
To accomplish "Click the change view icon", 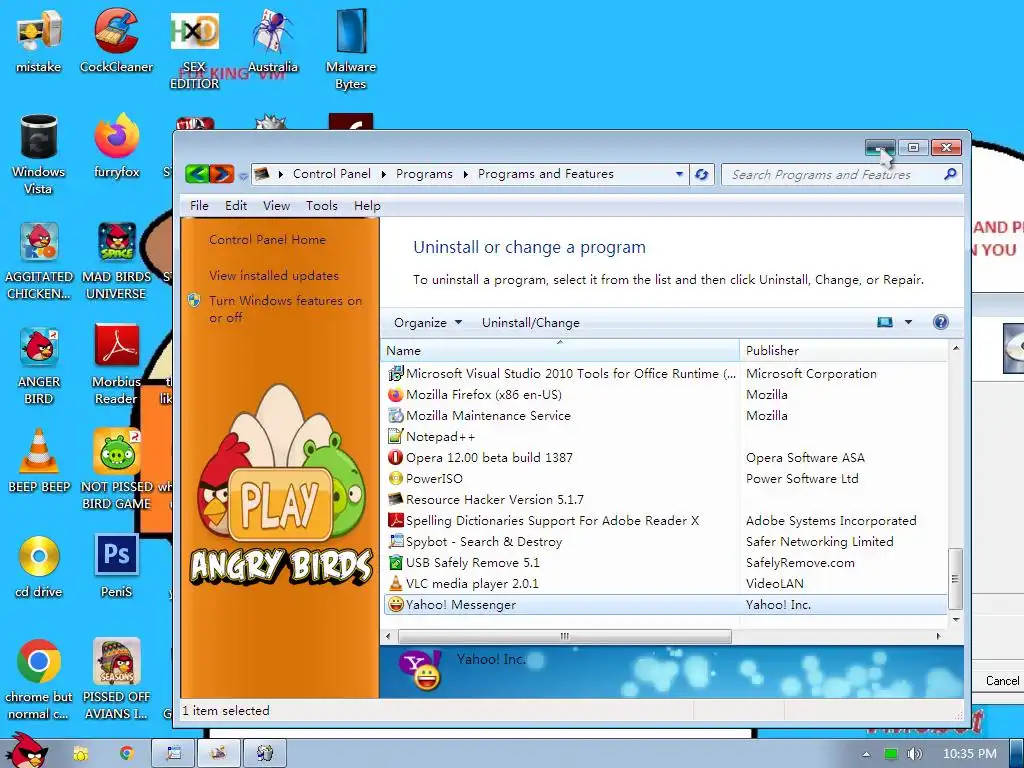I will click(x=885, y=322).
